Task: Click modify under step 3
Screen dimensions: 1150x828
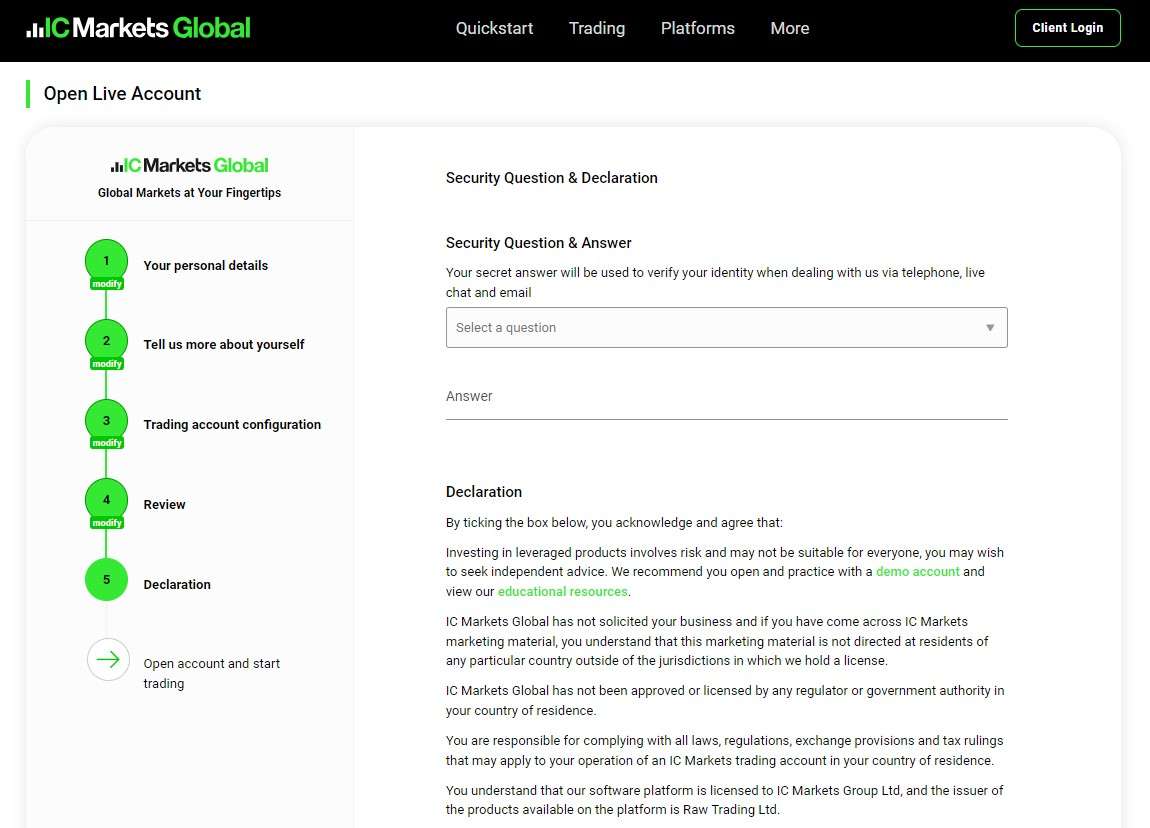Action: pyautogui.click(x=107, y=443)
